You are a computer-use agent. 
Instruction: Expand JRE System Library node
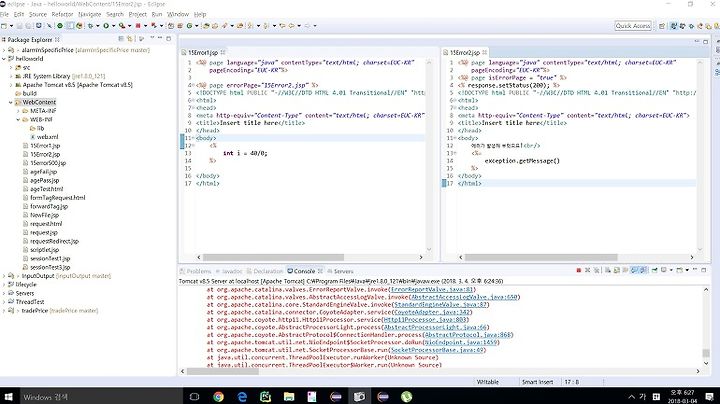[x=11, y=76]
